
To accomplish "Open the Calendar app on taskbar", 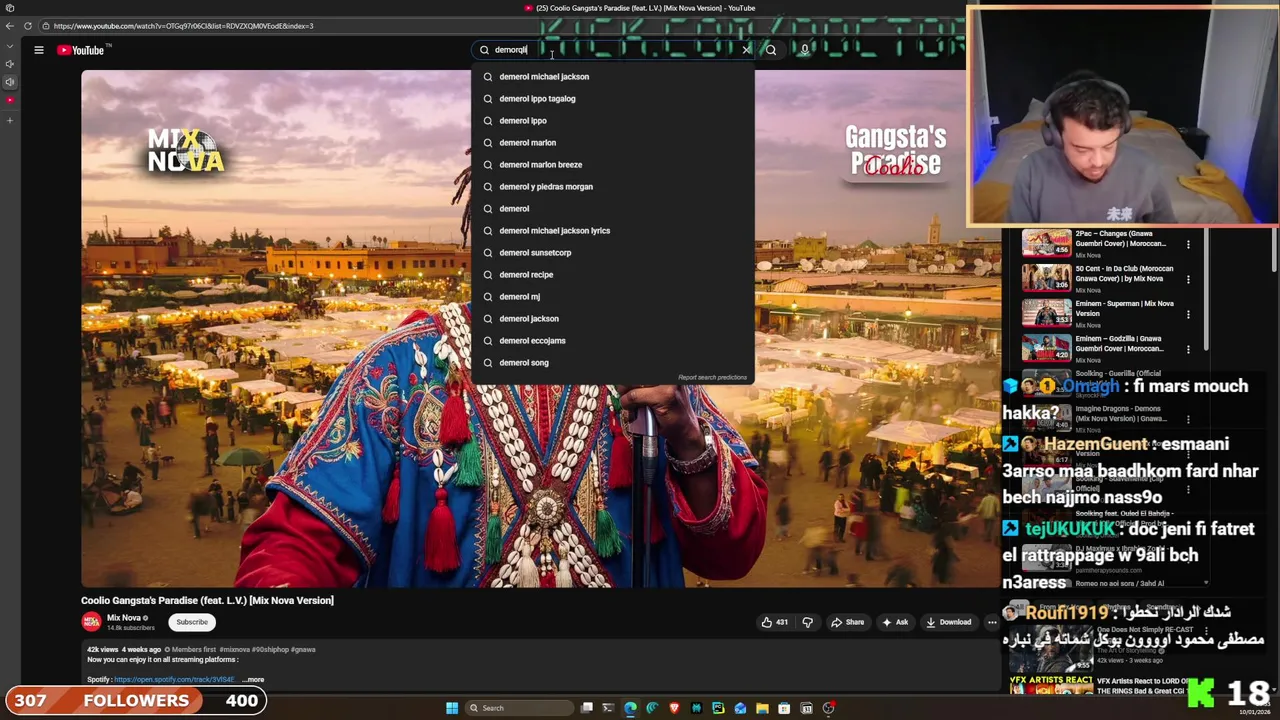I will coord(807,708).
